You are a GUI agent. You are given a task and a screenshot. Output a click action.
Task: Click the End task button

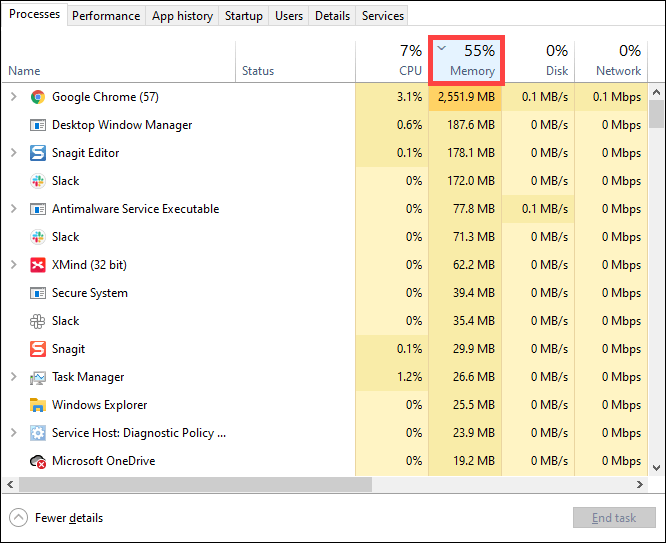click(x=614, y=518)
